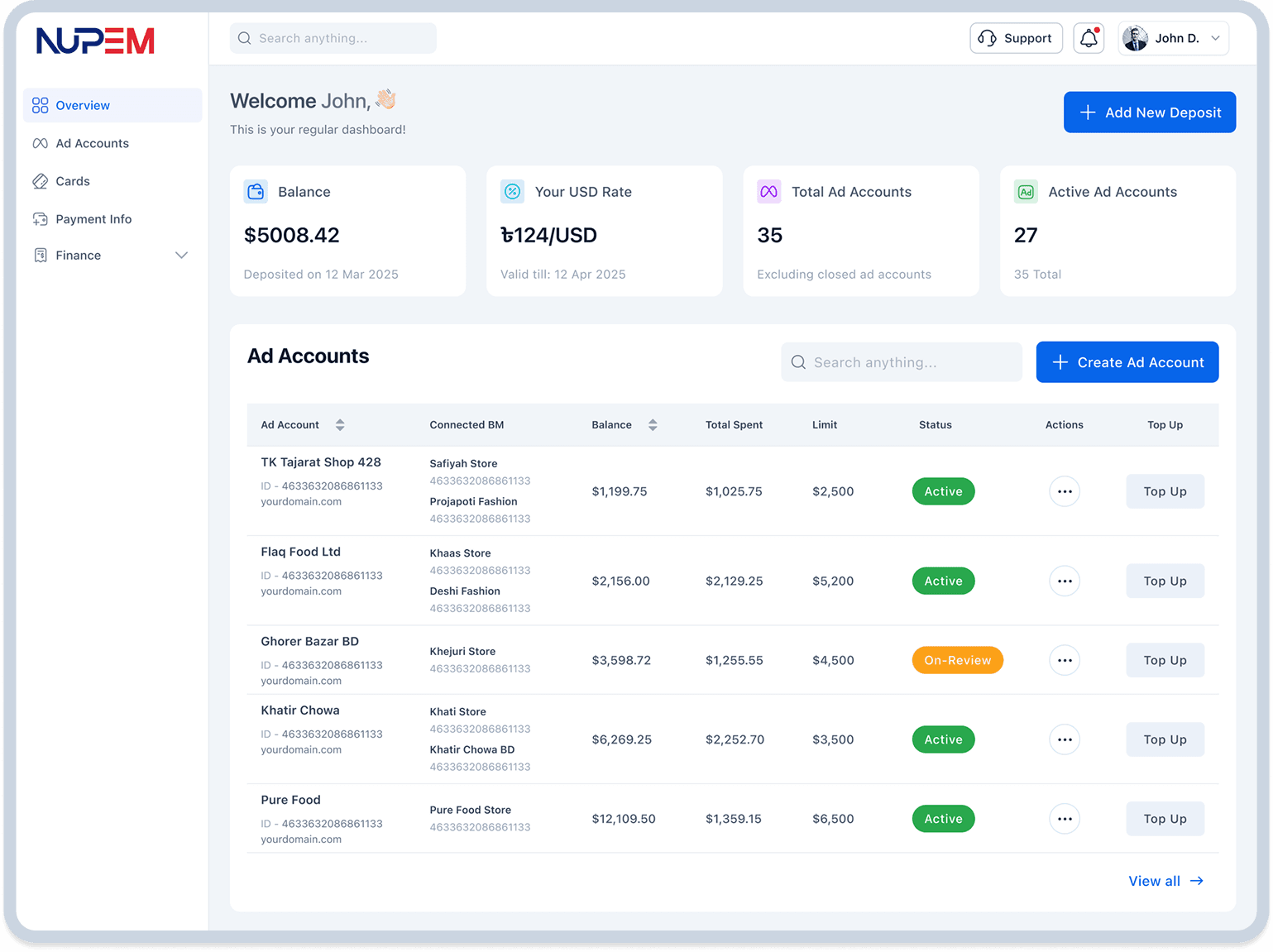Viewport: 1273px width, 952px height.
Task: Select Payment Info in sidebar
Action: tap(93, 219)
